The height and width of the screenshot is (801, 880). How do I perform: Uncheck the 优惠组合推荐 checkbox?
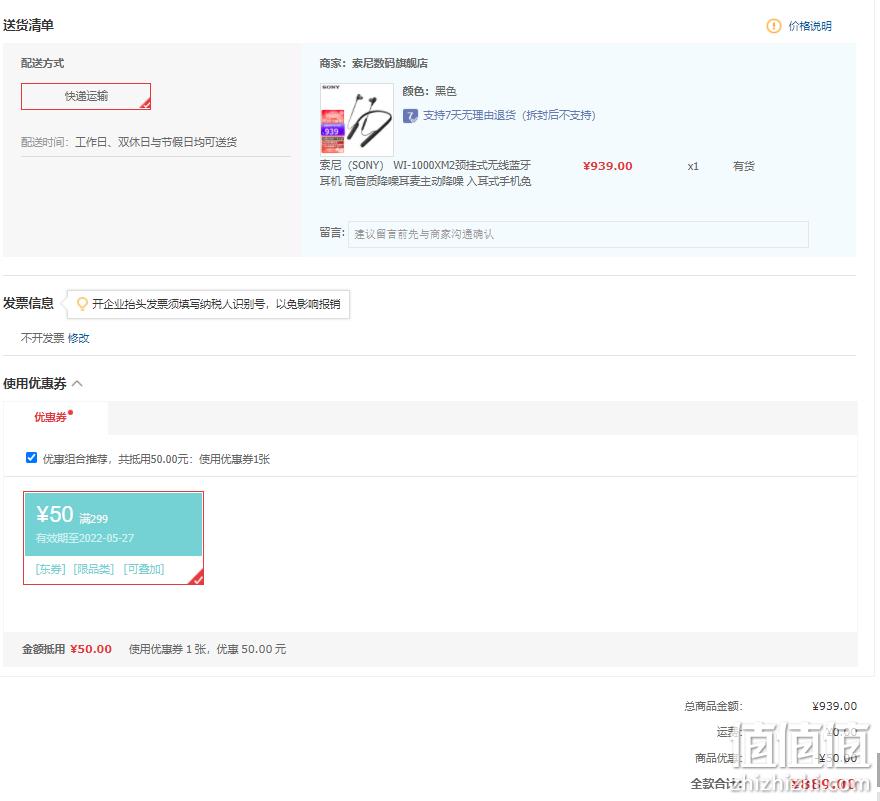[31, 458]
